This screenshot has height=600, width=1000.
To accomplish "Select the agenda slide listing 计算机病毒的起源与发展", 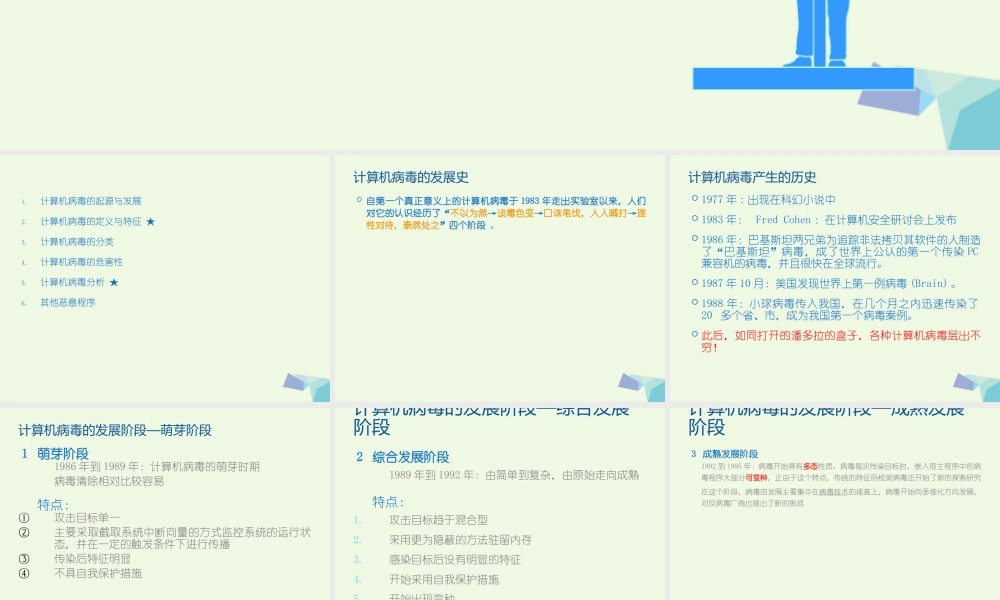I will [165, 278].
